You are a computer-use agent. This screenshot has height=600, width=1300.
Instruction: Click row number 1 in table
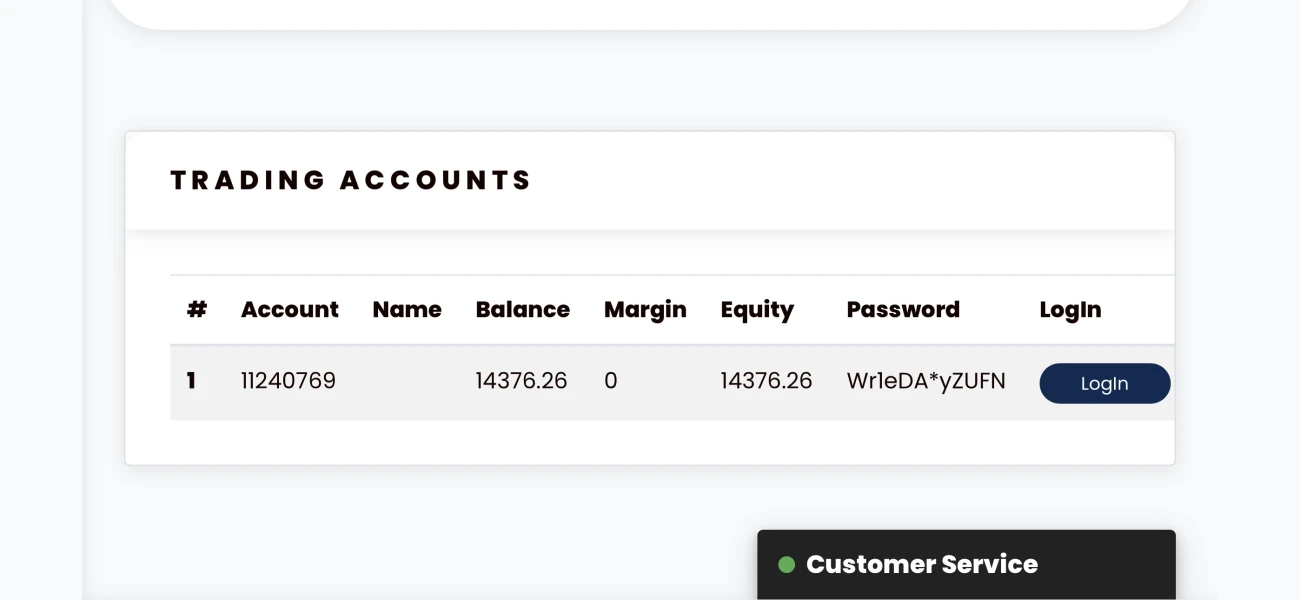[x=191, y=381]
